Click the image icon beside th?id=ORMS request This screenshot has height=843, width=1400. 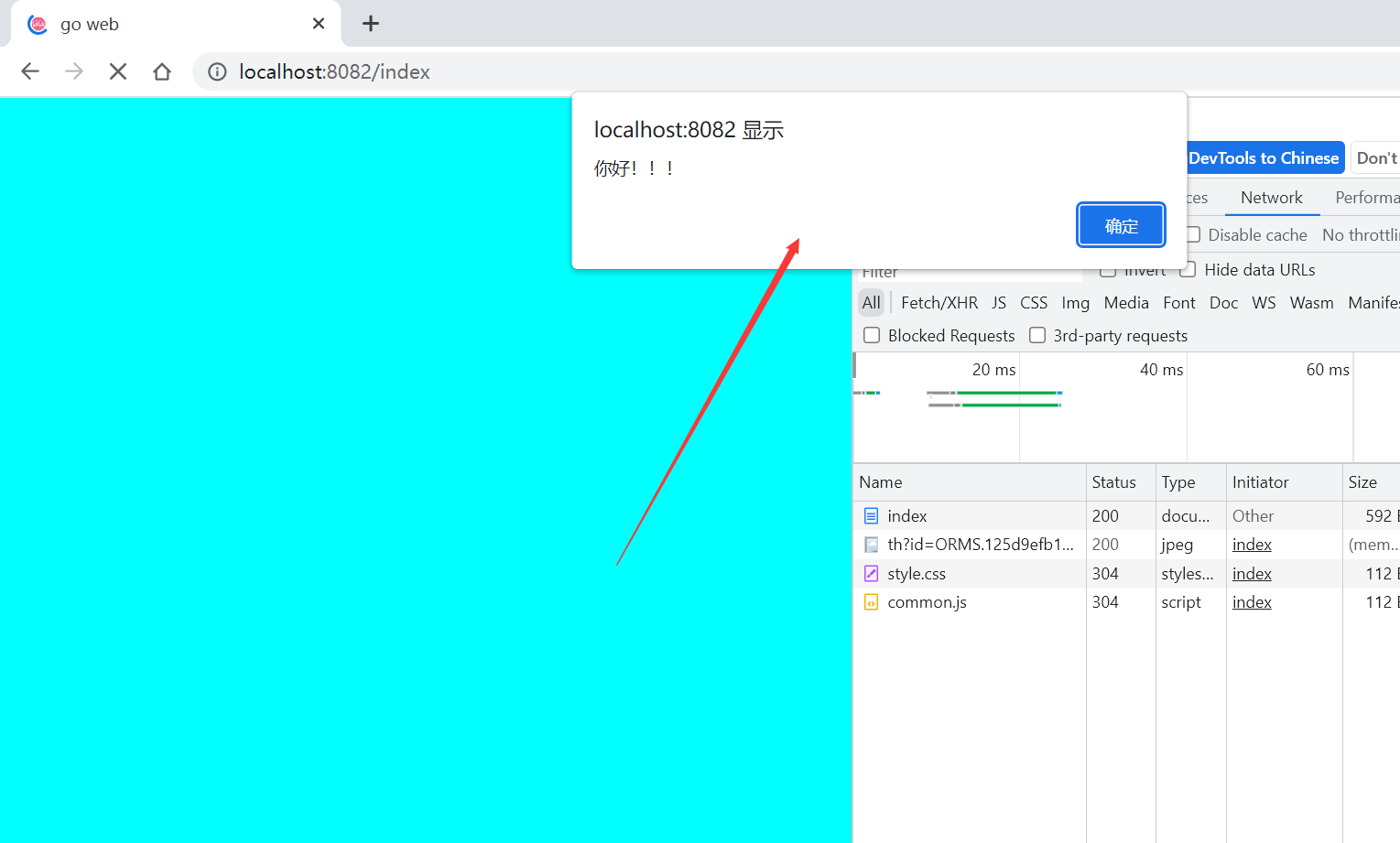(x=871, y=545)
